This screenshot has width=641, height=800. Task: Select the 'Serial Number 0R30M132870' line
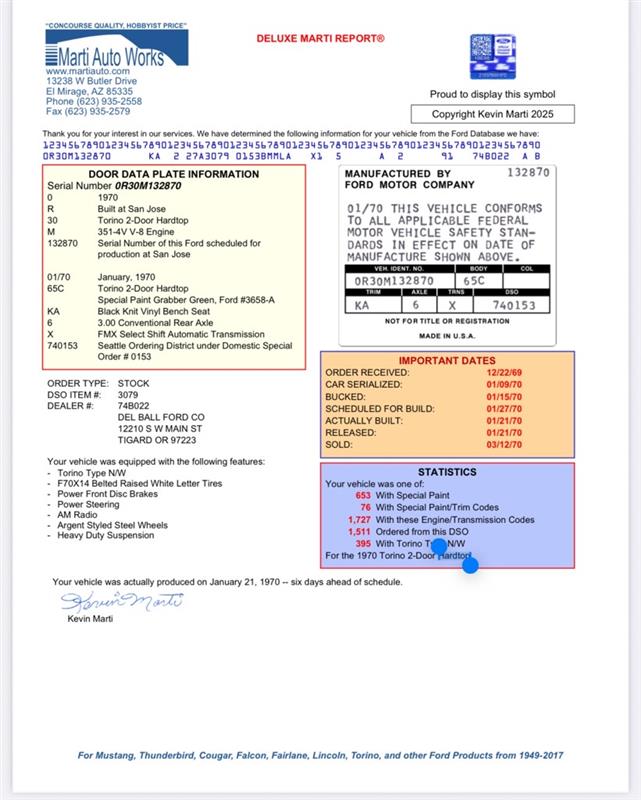tap(114, 186)
